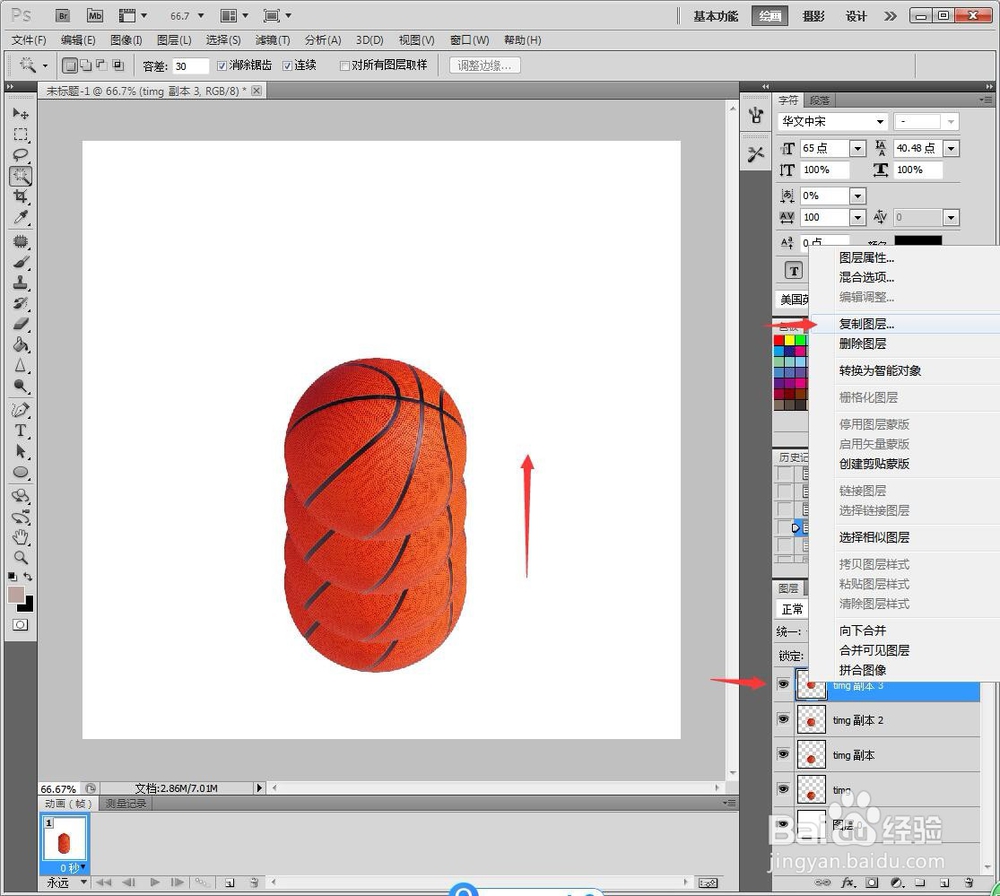
Task: Enable the 对所有图层取样 checkbox
Action: coord(345,65)
